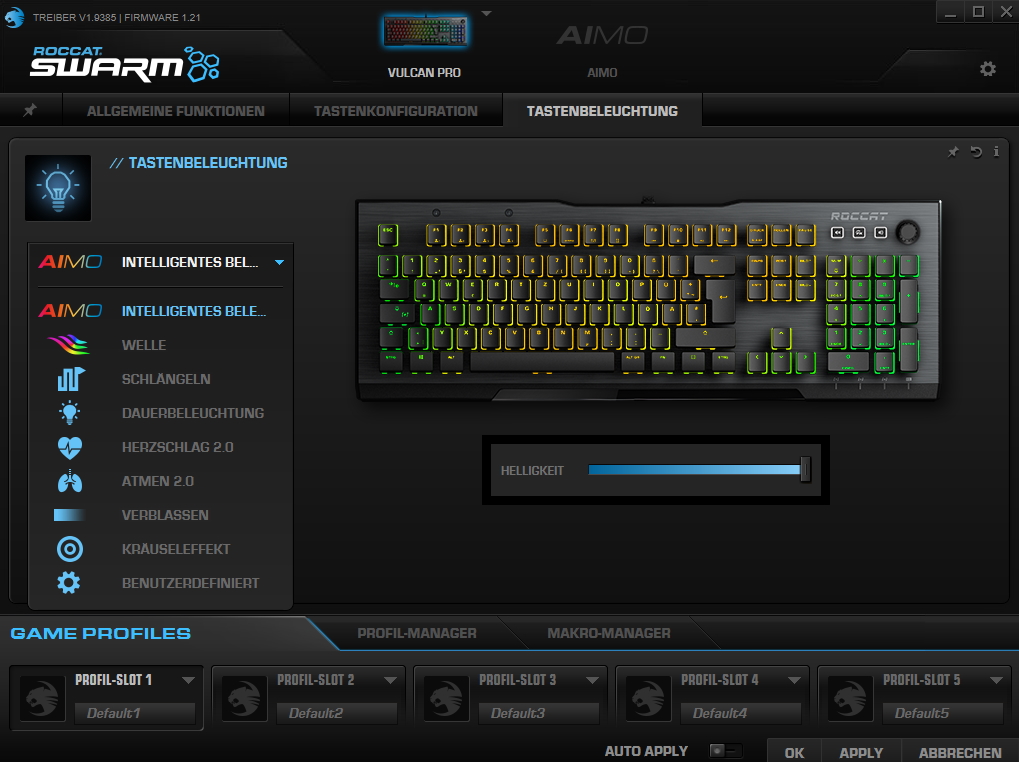Open the Profil-Slot 2 dropdown arrow
The image size is (1019, 762).
point(390,680)
